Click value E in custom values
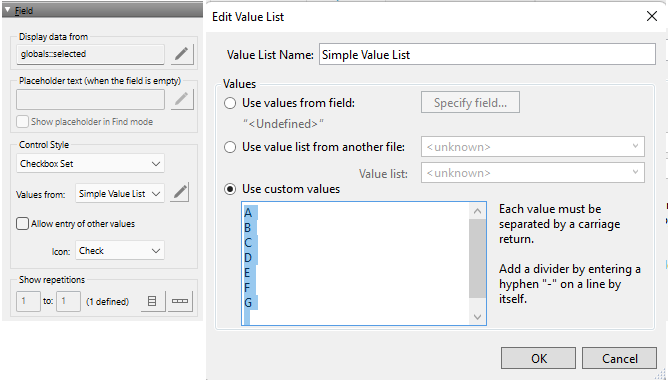 pyautogui.click(x=247, y=272)
